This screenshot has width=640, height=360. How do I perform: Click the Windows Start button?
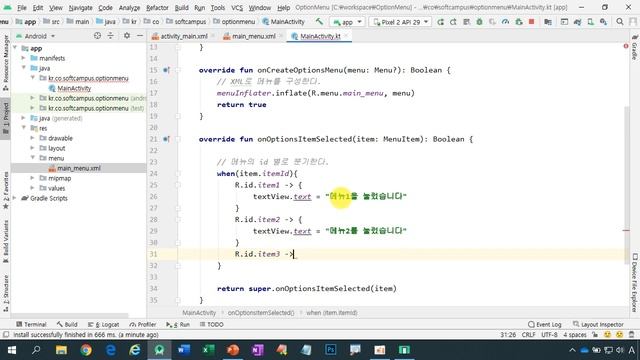12,350
